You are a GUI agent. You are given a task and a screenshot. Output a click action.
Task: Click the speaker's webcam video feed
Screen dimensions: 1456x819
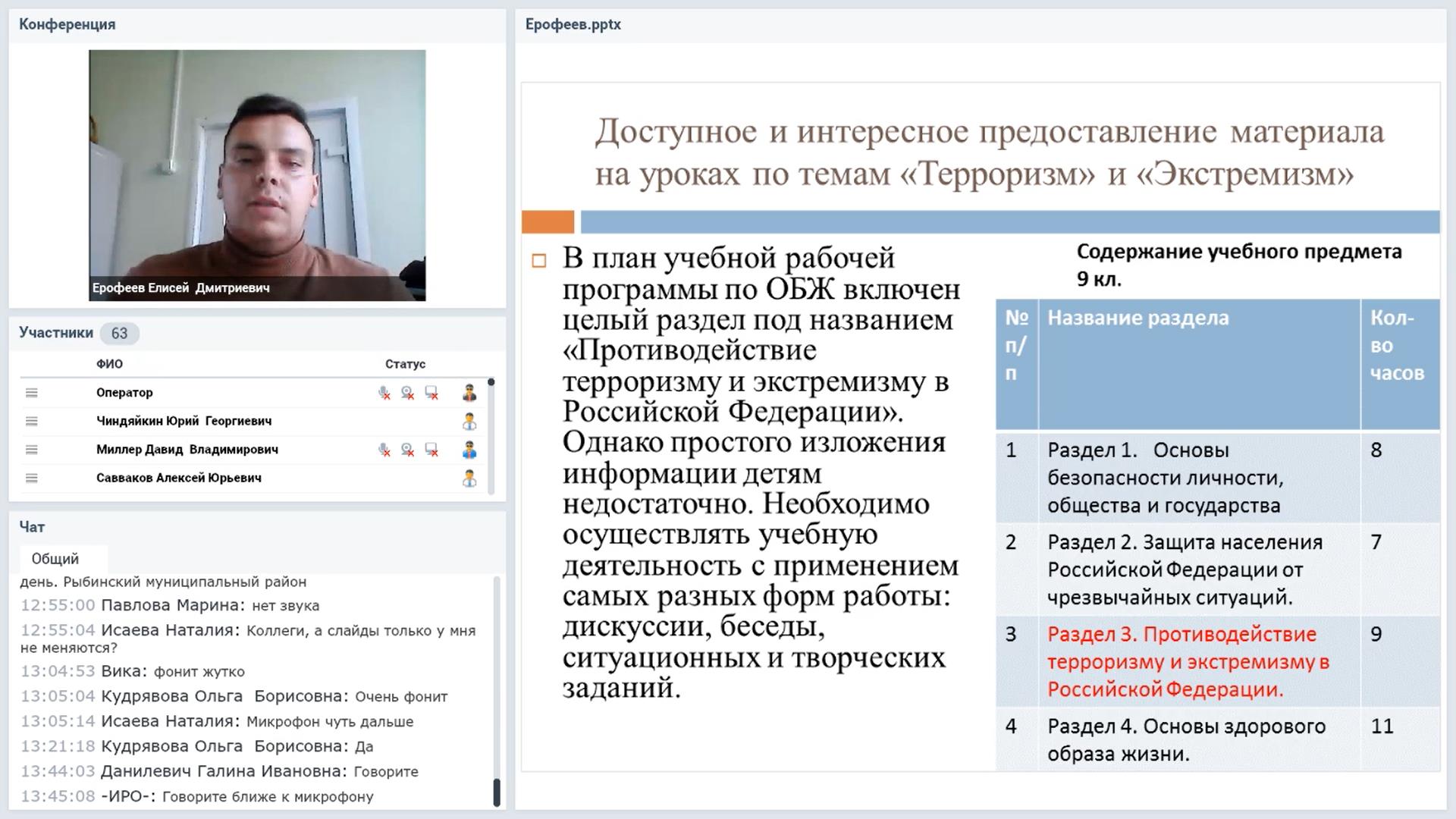pos(257,175)
